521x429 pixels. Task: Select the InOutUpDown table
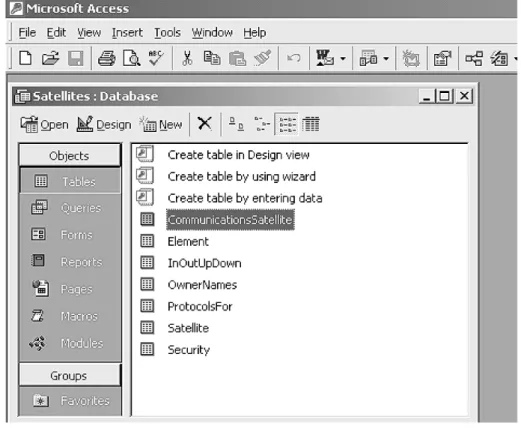point(204,263)
